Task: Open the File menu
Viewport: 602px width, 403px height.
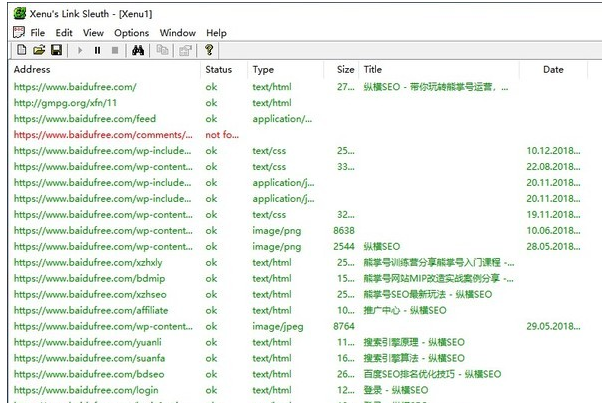Action: [38, 33]
